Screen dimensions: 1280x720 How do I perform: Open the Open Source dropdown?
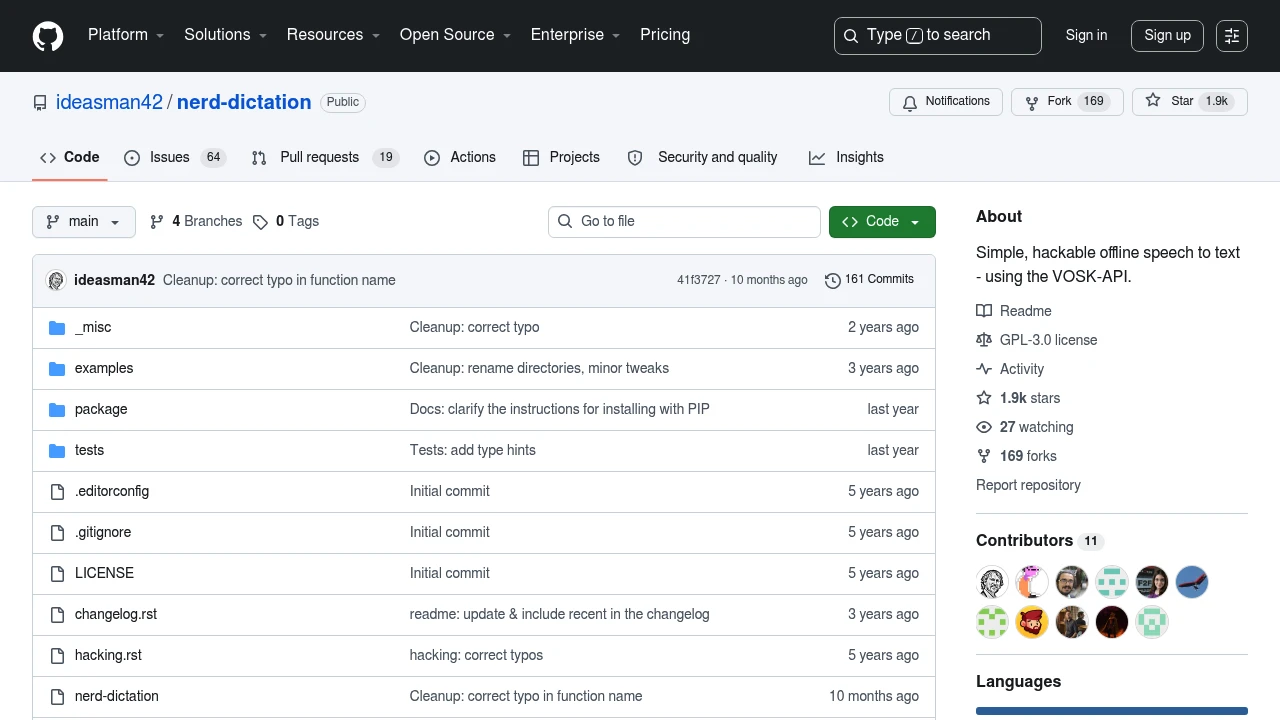pos(456,35)
